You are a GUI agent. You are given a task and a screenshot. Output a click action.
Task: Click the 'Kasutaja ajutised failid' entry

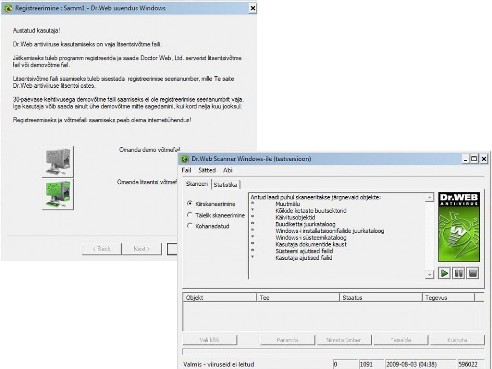[x=304, y=258]
